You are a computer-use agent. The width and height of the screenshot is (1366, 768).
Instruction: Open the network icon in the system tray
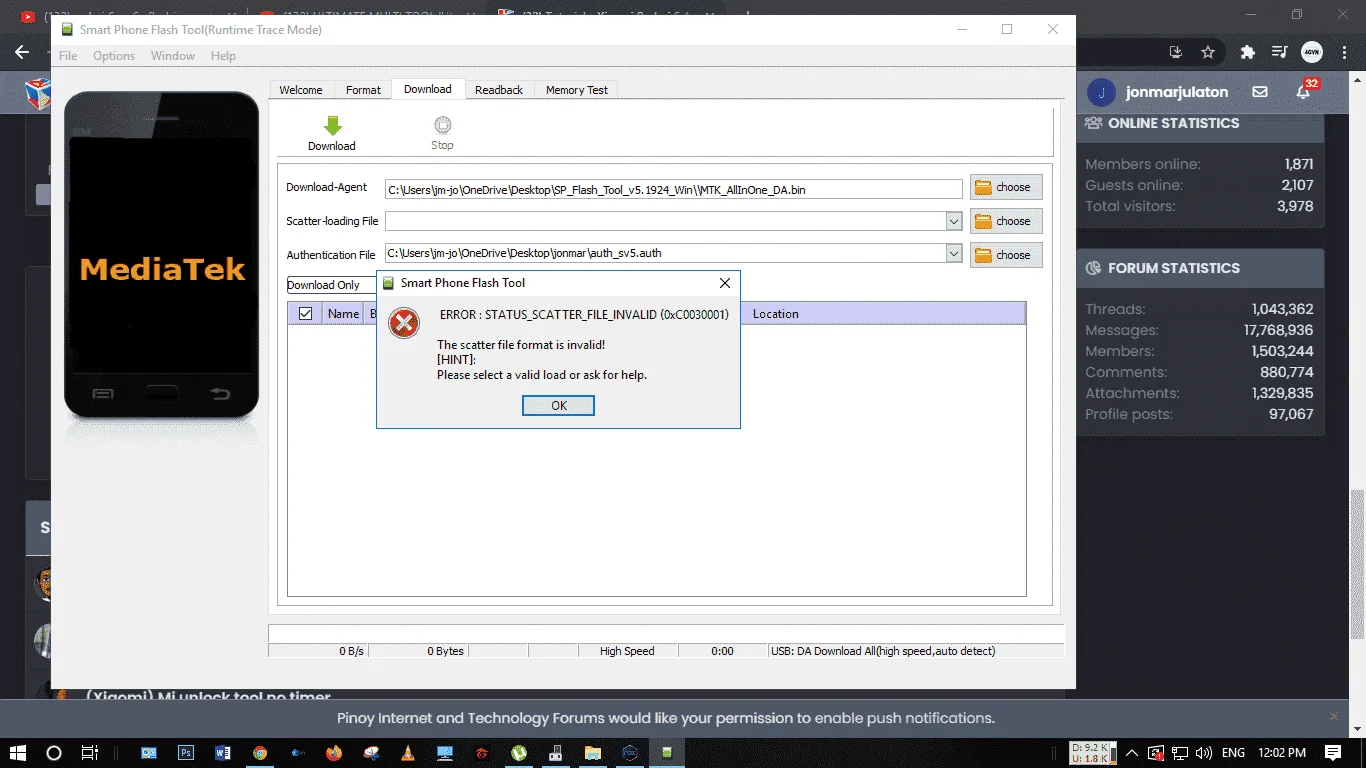coord(1179,753)
